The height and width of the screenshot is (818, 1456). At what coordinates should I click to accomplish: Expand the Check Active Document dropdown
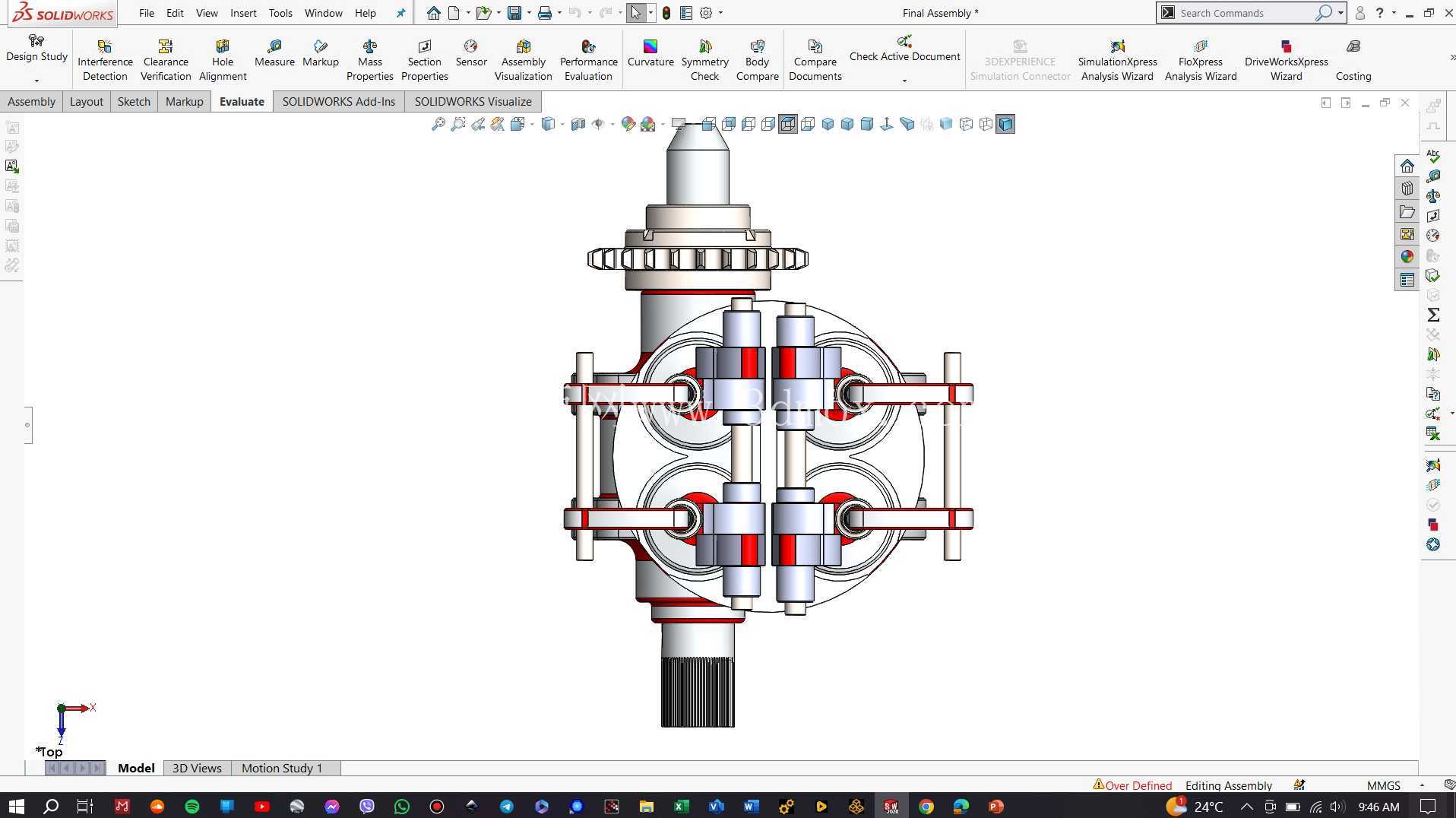pyautogui.click(x=904, y=80)
